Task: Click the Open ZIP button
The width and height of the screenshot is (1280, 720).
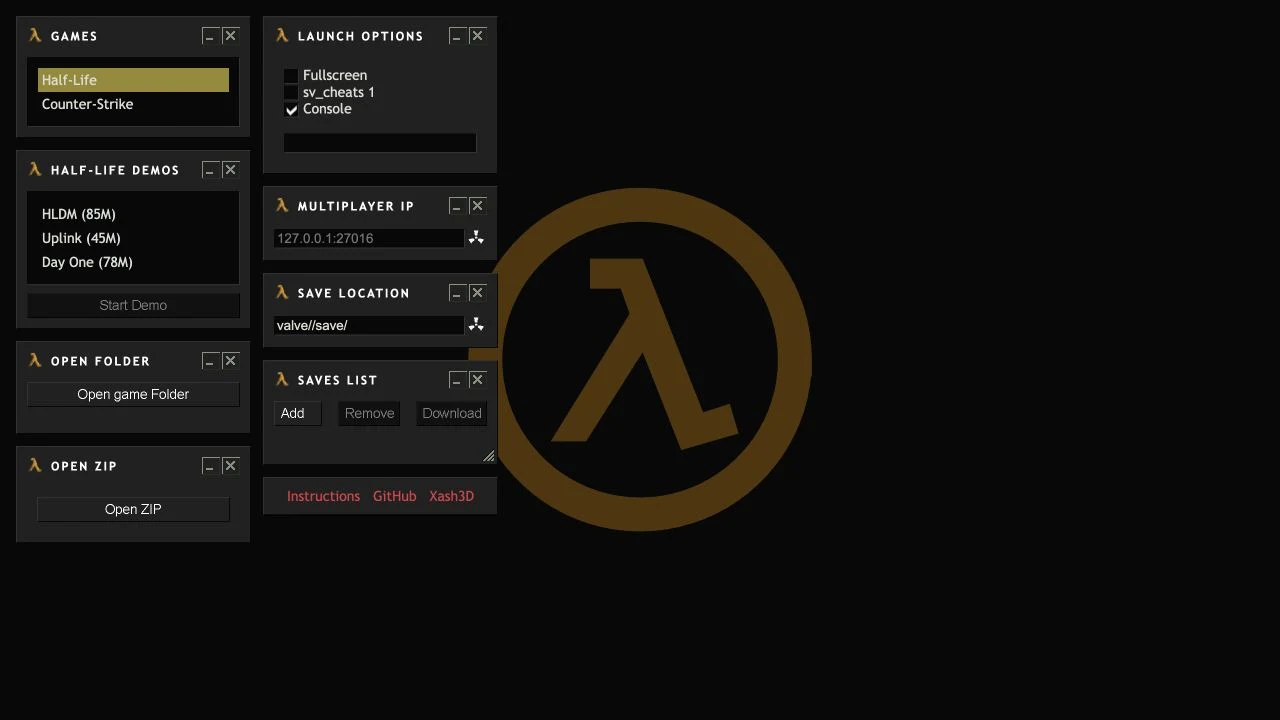Action: (x=133, y=509)
